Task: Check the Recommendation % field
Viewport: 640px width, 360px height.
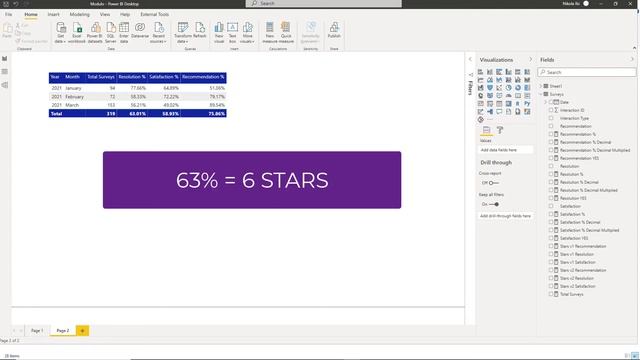Action: click(551, 134)
